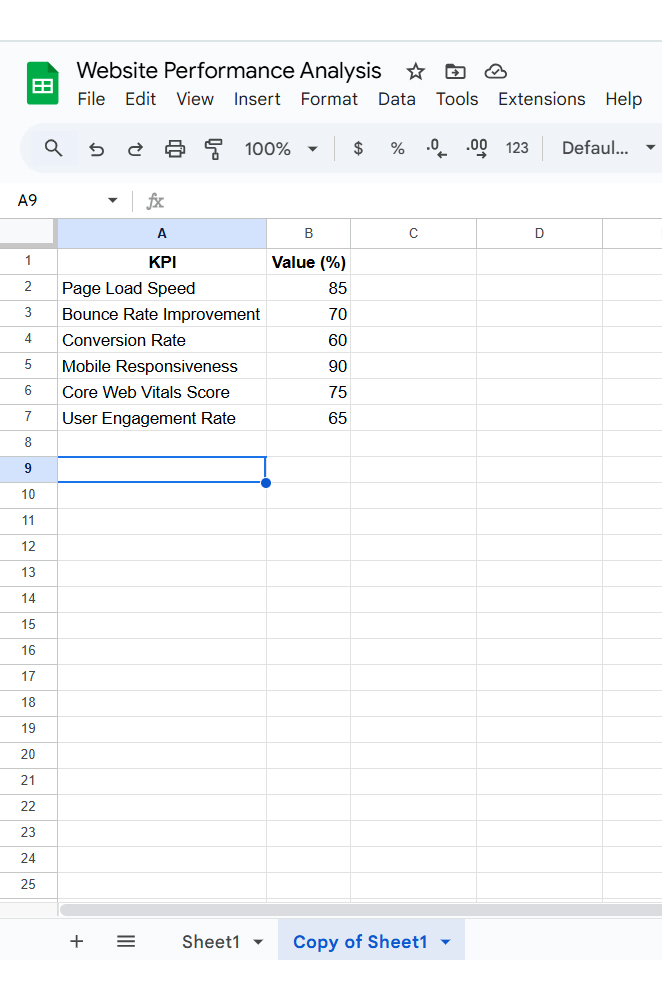Print the spreadsheet

point(175,149)
